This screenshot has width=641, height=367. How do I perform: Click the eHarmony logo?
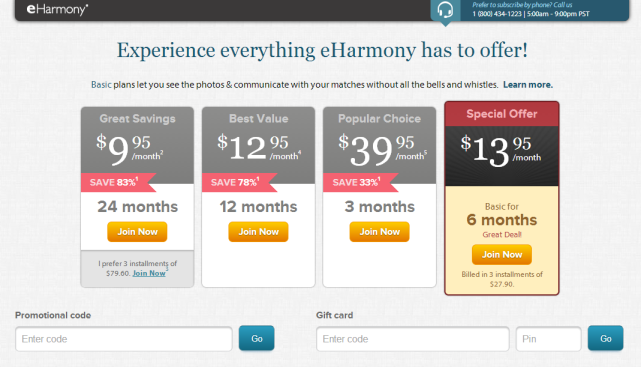click(x=57, y=9)
